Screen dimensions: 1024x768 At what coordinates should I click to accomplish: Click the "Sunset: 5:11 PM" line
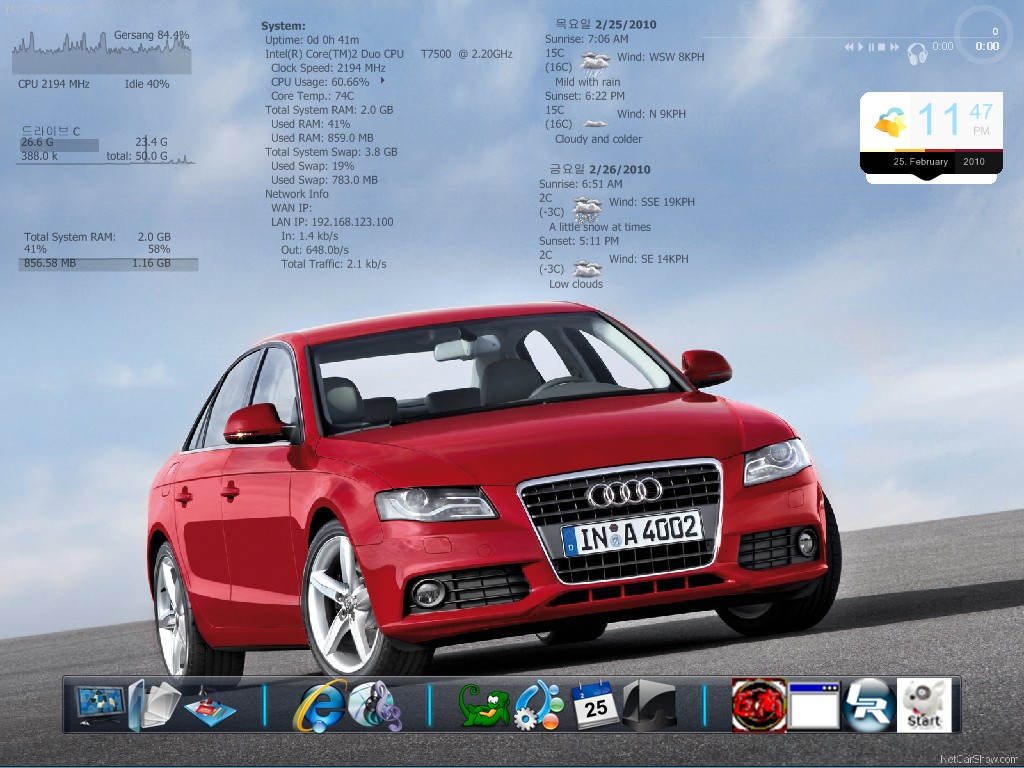(x=579, y=241)
